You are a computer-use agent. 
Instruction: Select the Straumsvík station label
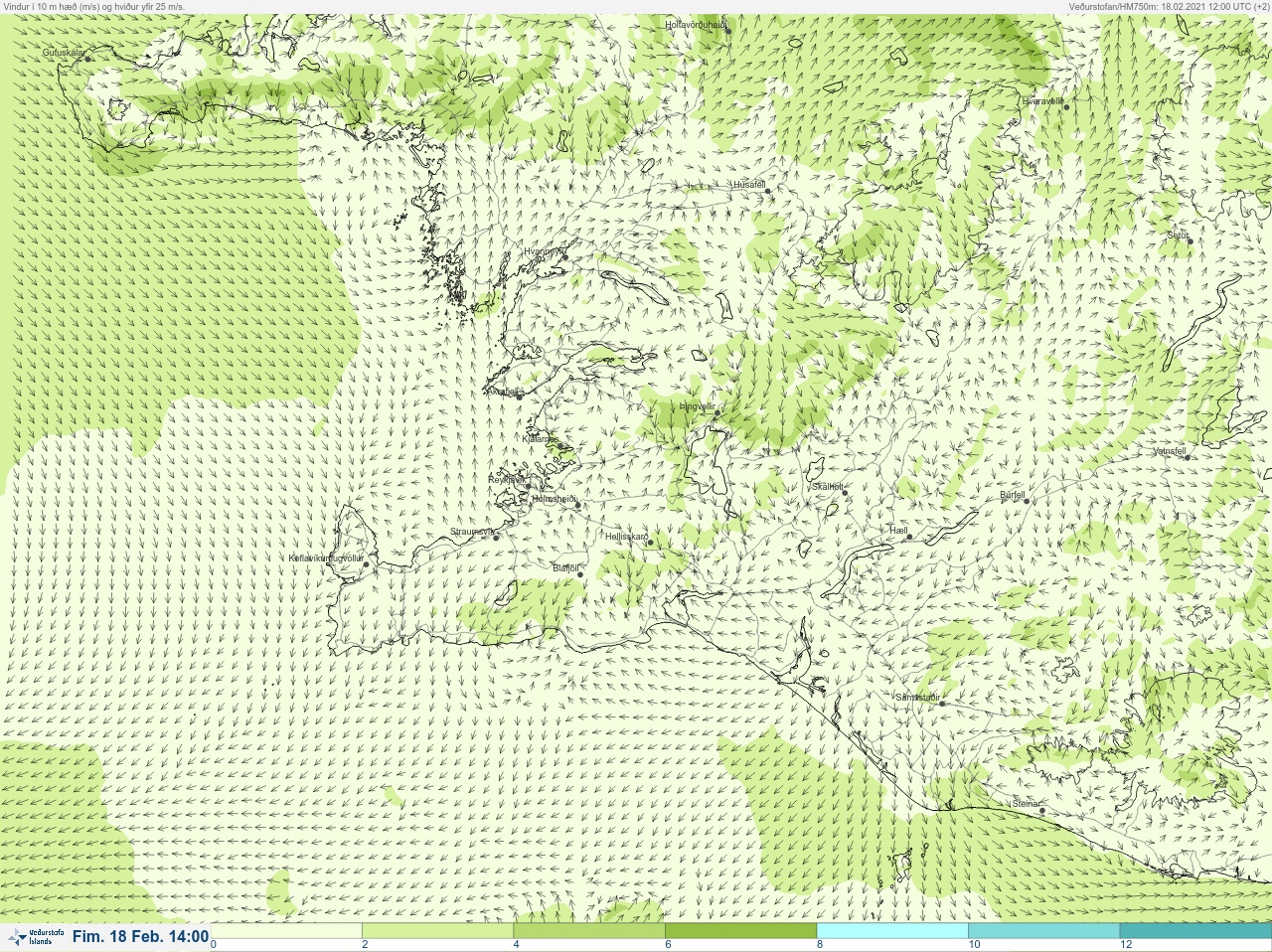[472, 532]
